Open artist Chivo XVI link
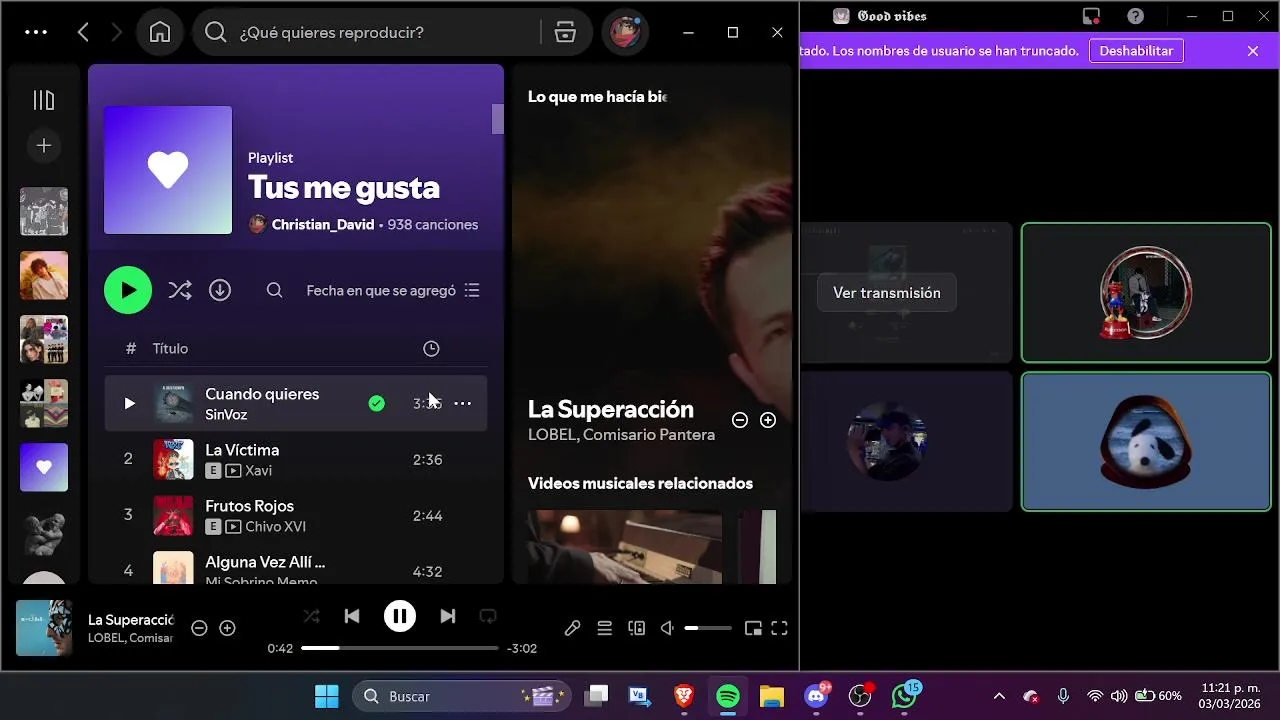 point(275,526)
